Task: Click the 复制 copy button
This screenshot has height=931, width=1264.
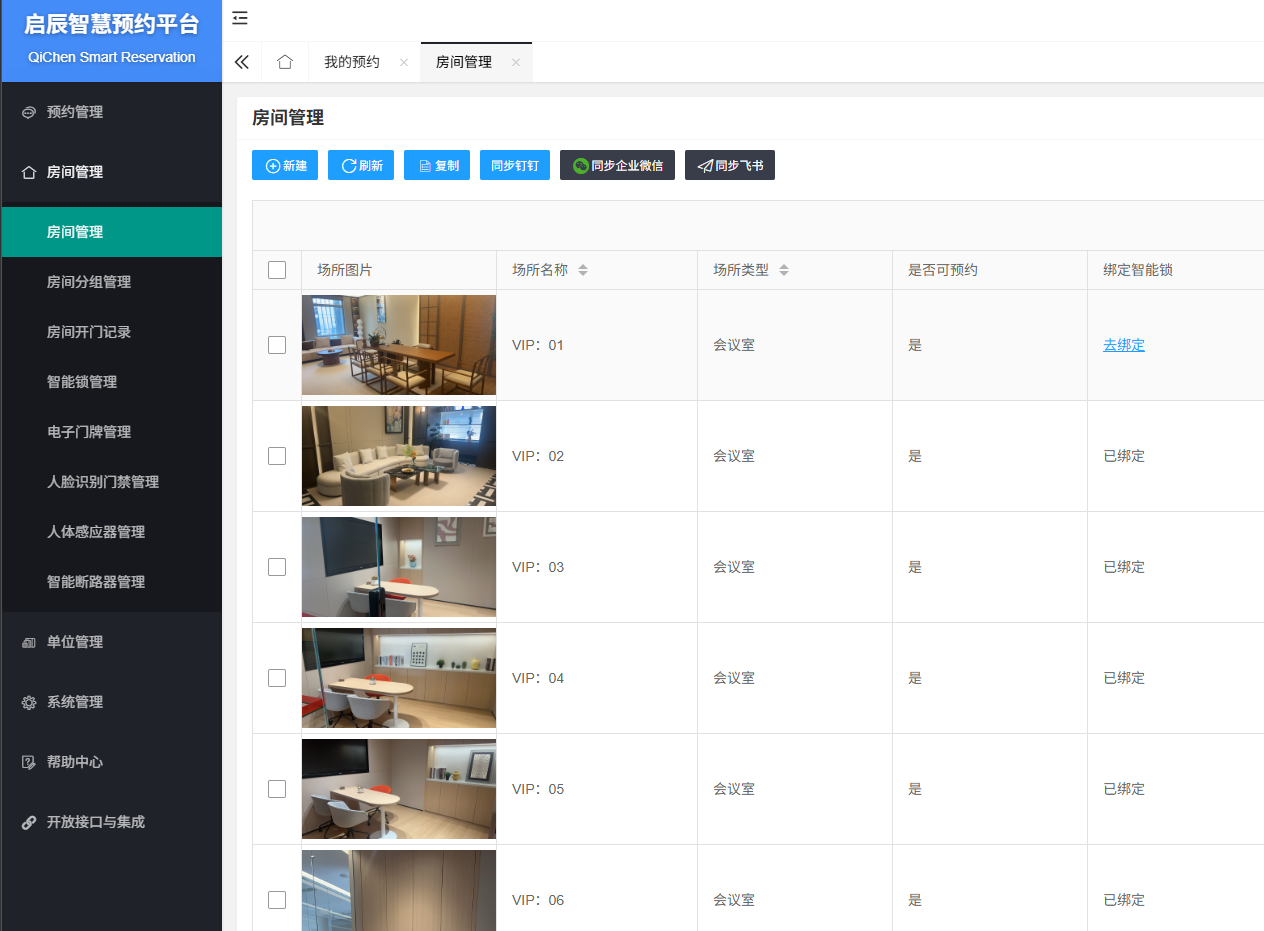Action: click(437, 166)
